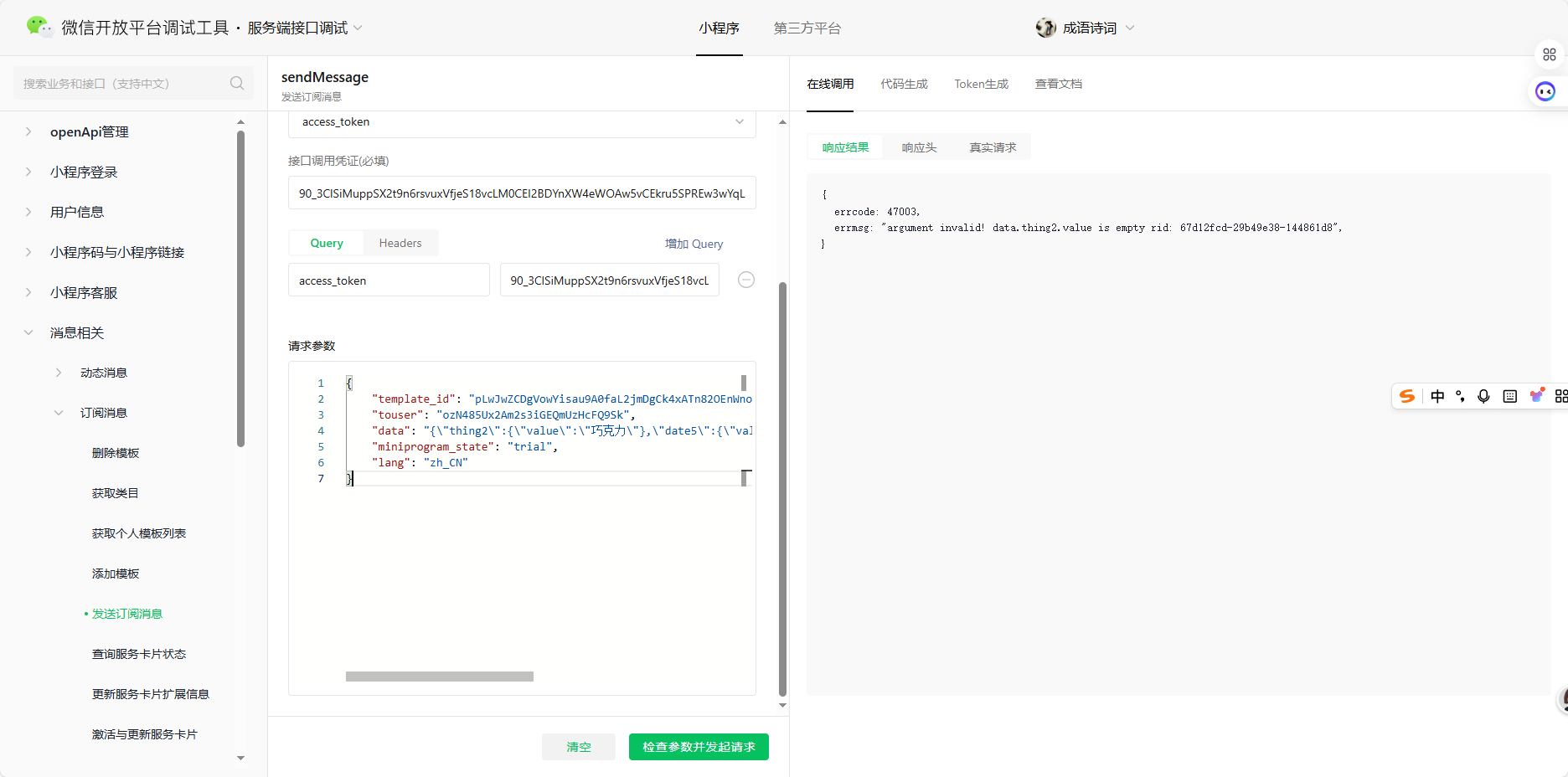1568x777 pixels.
Task: Click the 检查参数并发起请求 button
Action: coord(699,747)
